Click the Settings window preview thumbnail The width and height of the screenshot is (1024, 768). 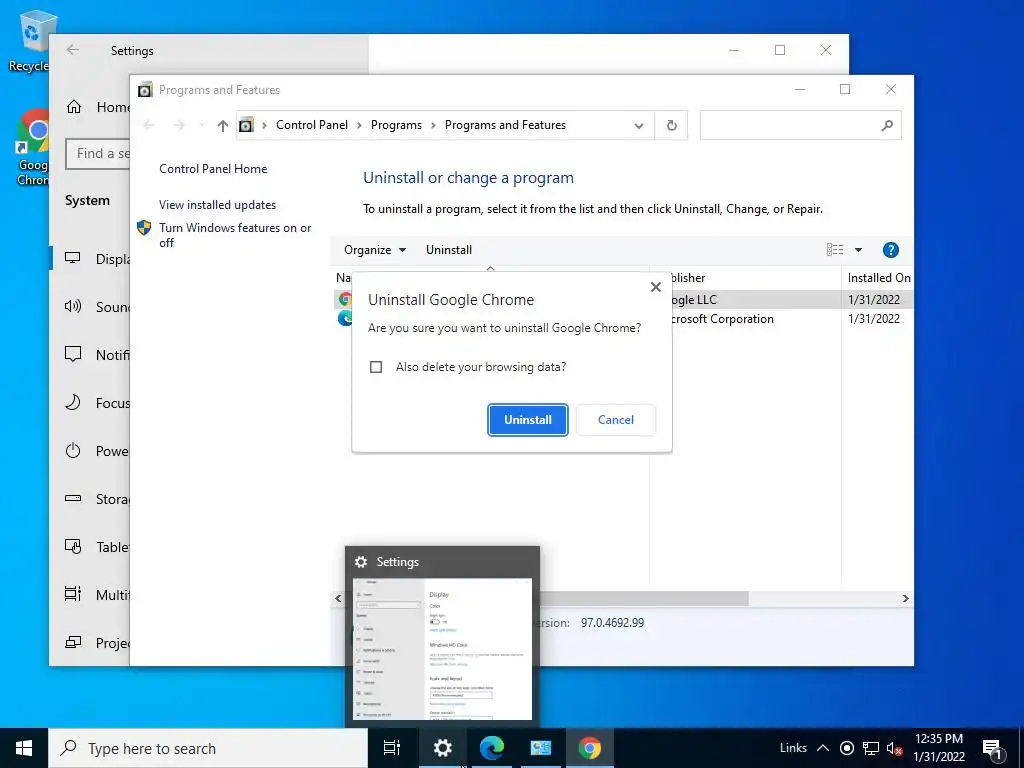click(x=442, y=649)
